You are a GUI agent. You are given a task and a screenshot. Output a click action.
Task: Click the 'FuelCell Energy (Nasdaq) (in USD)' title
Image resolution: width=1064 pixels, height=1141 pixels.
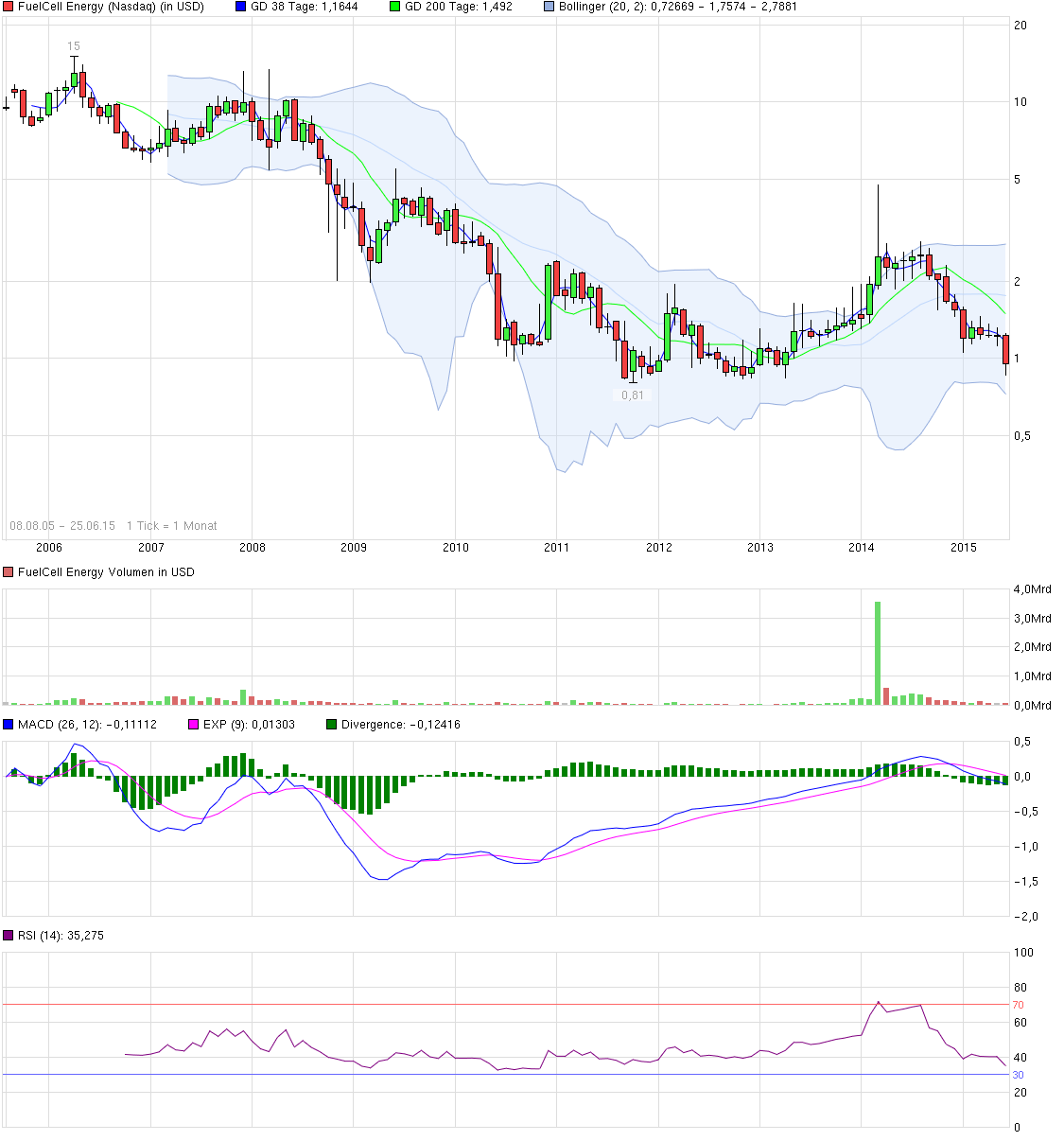click(111, 7)
